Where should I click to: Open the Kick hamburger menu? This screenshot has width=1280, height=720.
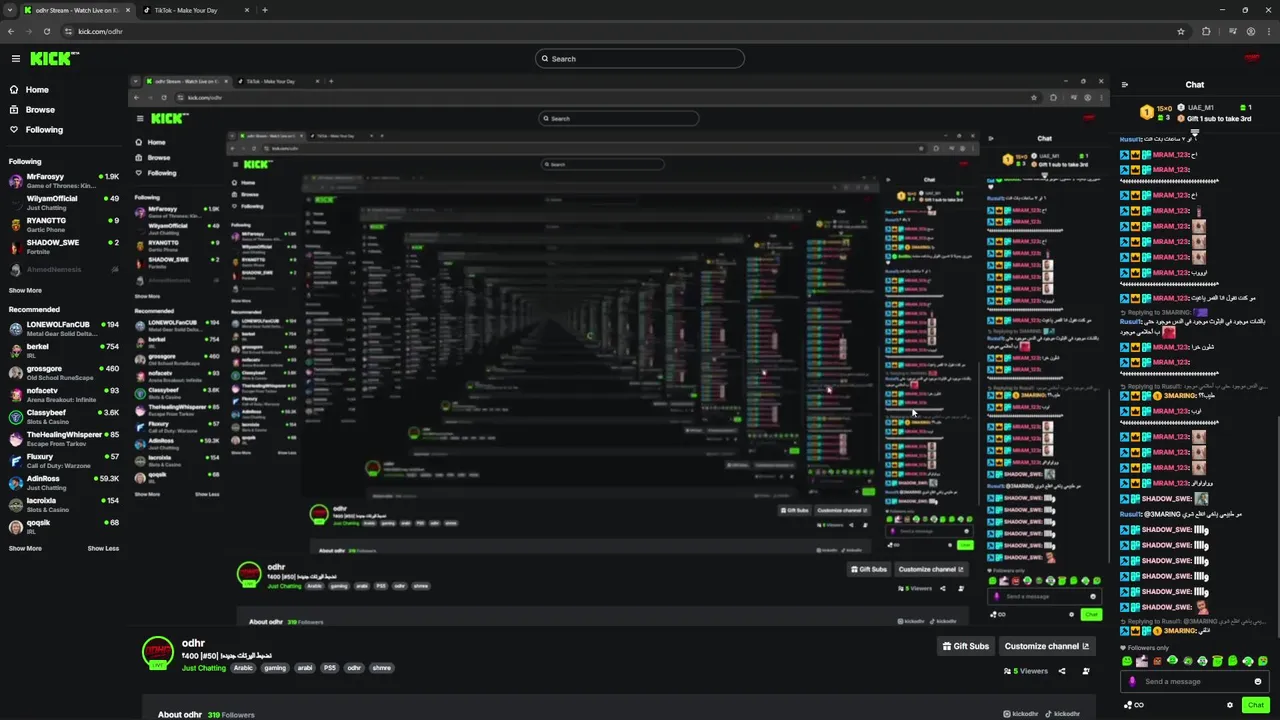point(15,59)
